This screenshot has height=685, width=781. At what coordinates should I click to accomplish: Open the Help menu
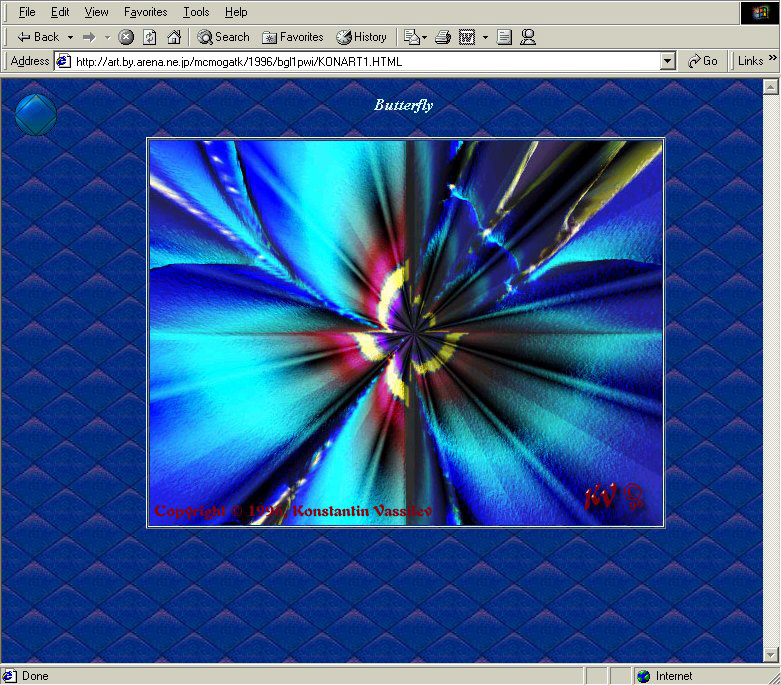coord(236,12)
